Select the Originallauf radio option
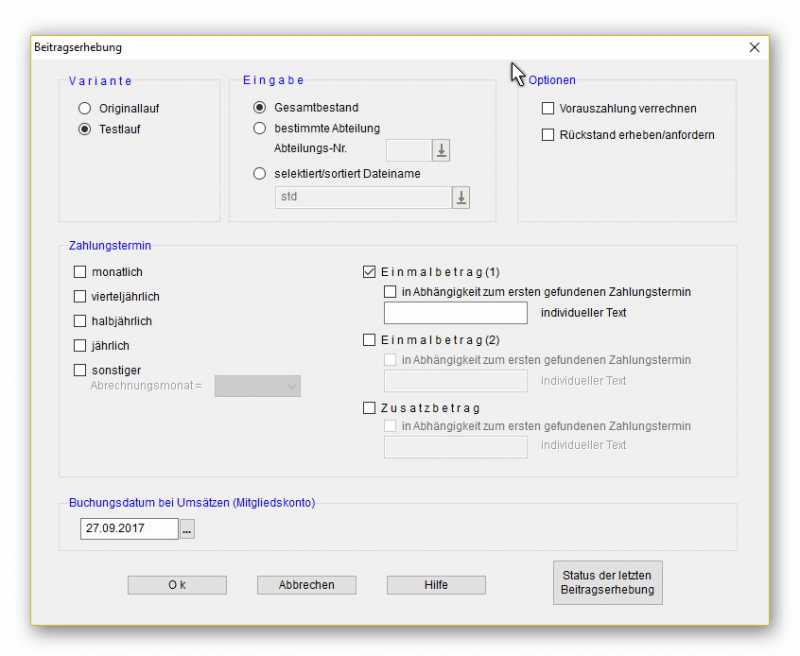This screenshot has width=800, height=656. pos(85,108)
